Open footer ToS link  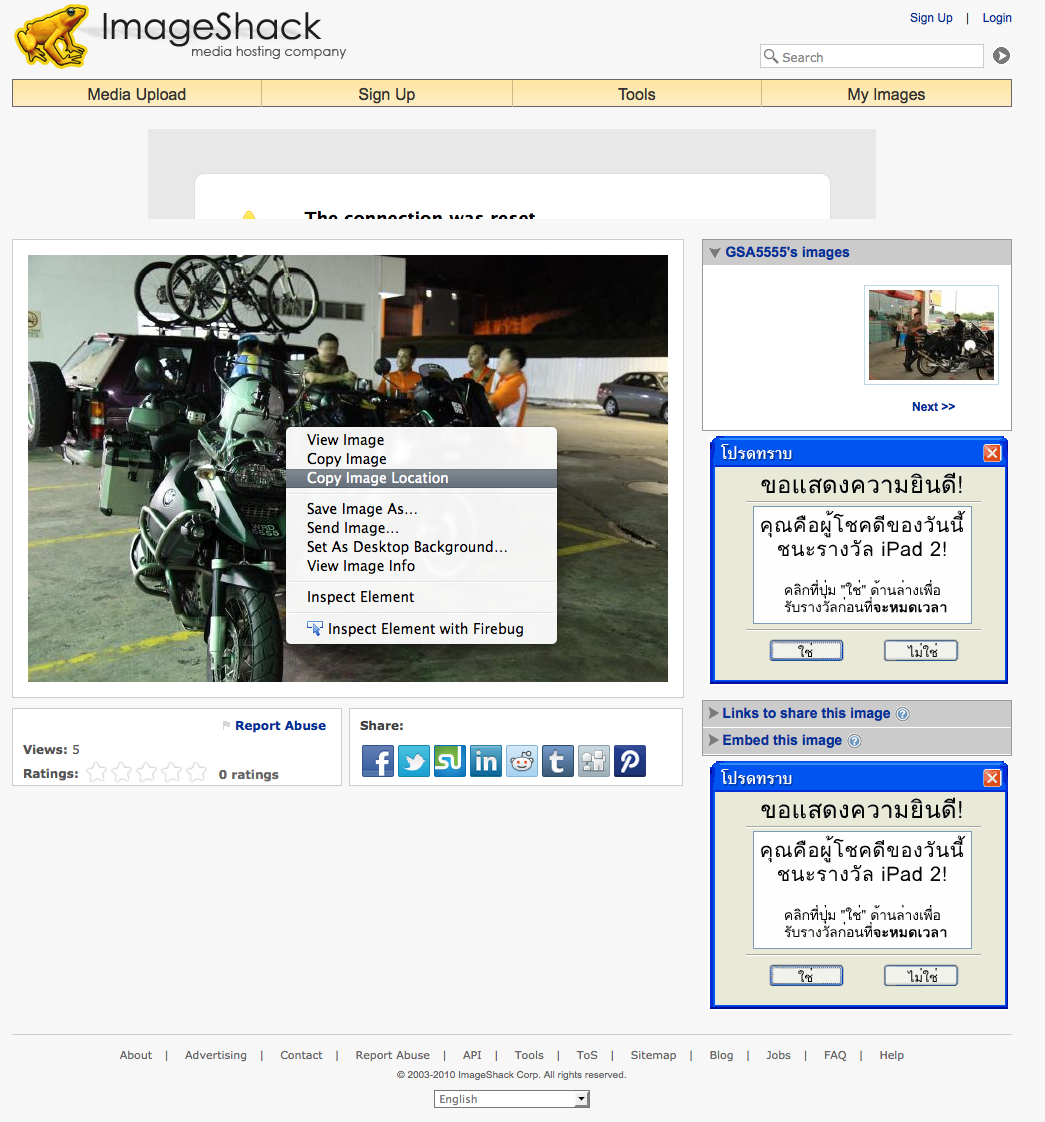pos(587,1055)
